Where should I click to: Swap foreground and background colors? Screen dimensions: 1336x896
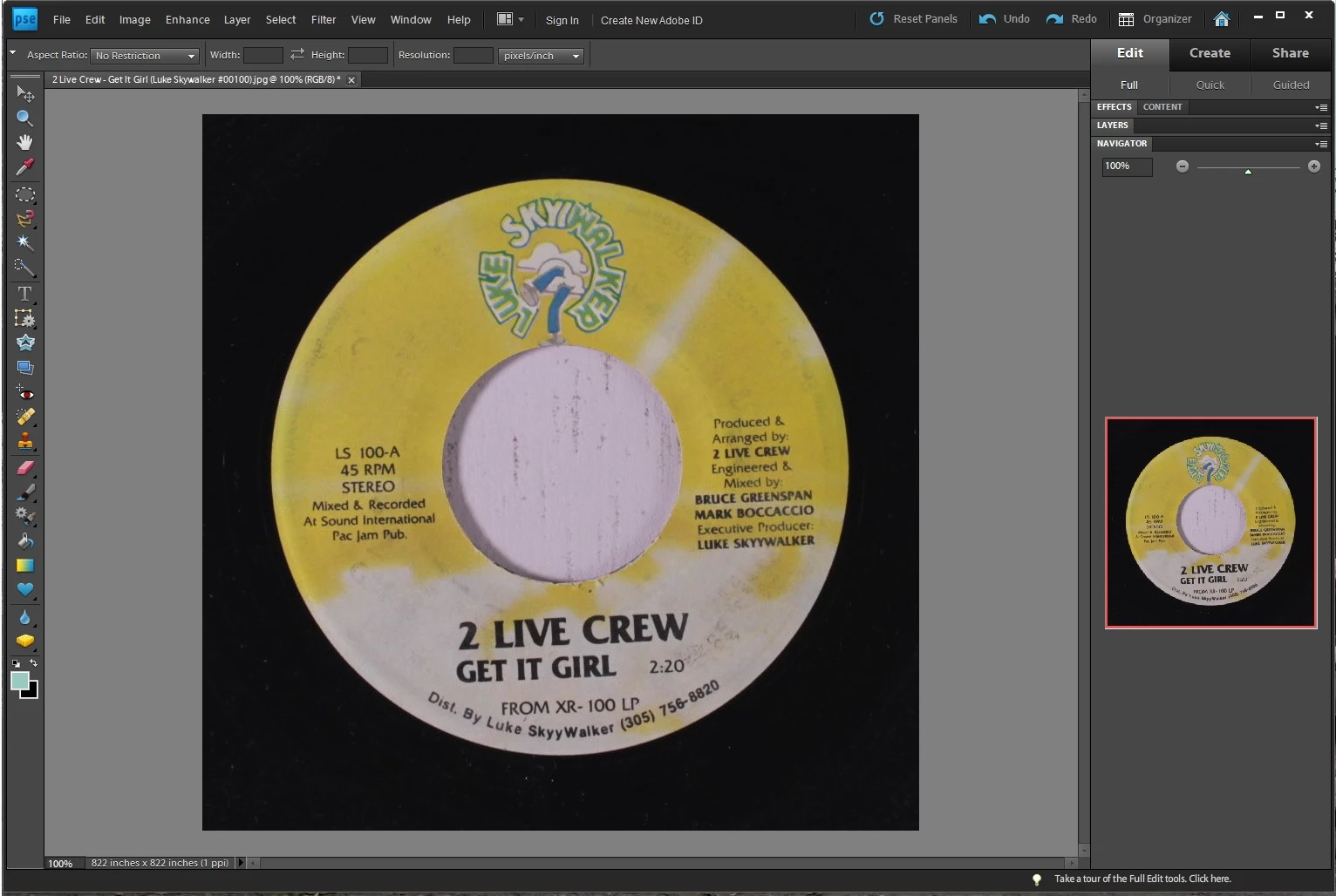[x=34, y=663]
